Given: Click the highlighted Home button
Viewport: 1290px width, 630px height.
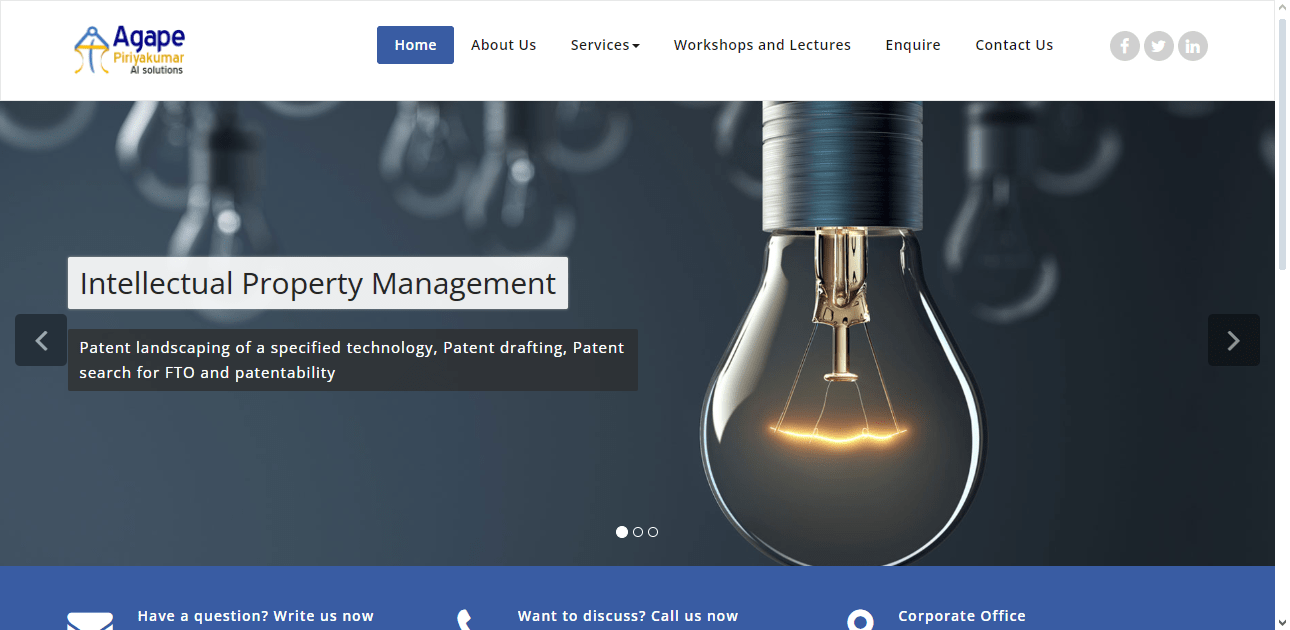Looking at the screenshot, I should coord(415,45).
